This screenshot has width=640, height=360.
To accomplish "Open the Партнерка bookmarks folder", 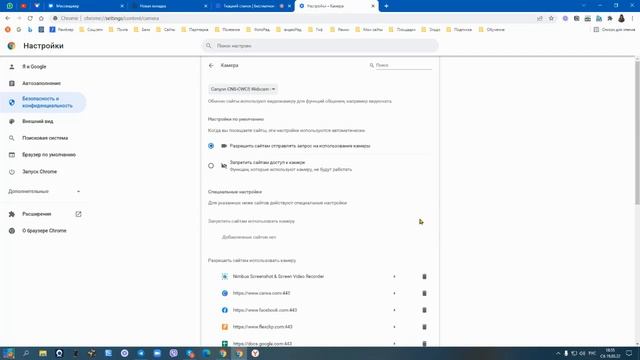I will (x=195, y=29).
